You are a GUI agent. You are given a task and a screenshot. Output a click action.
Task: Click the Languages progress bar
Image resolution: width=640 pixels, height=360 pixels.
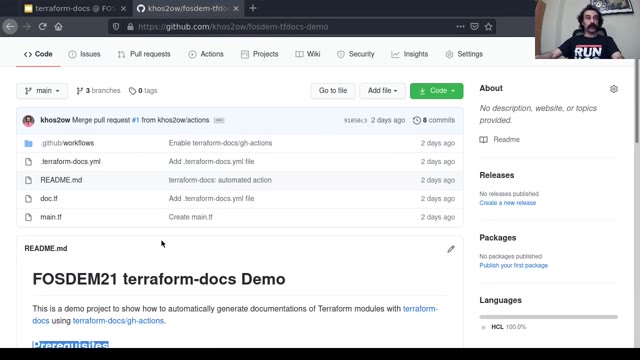[x=549, y=317]
